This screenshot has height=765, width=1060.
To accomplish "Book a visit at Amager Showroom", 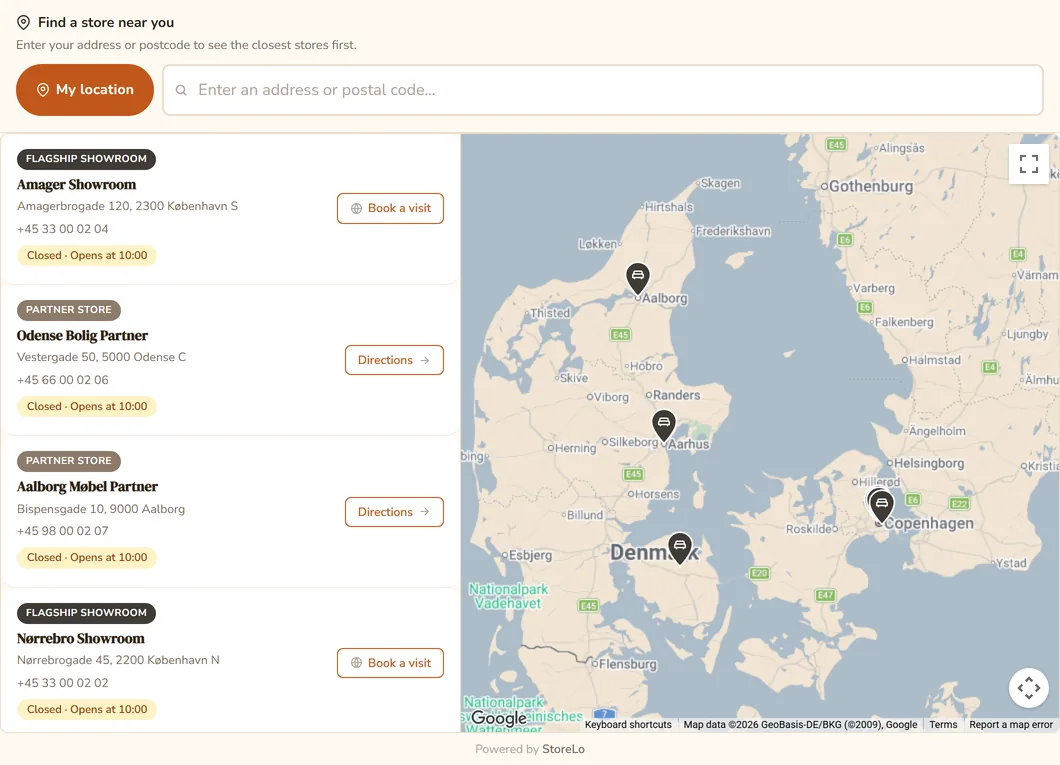I will 390,208.
